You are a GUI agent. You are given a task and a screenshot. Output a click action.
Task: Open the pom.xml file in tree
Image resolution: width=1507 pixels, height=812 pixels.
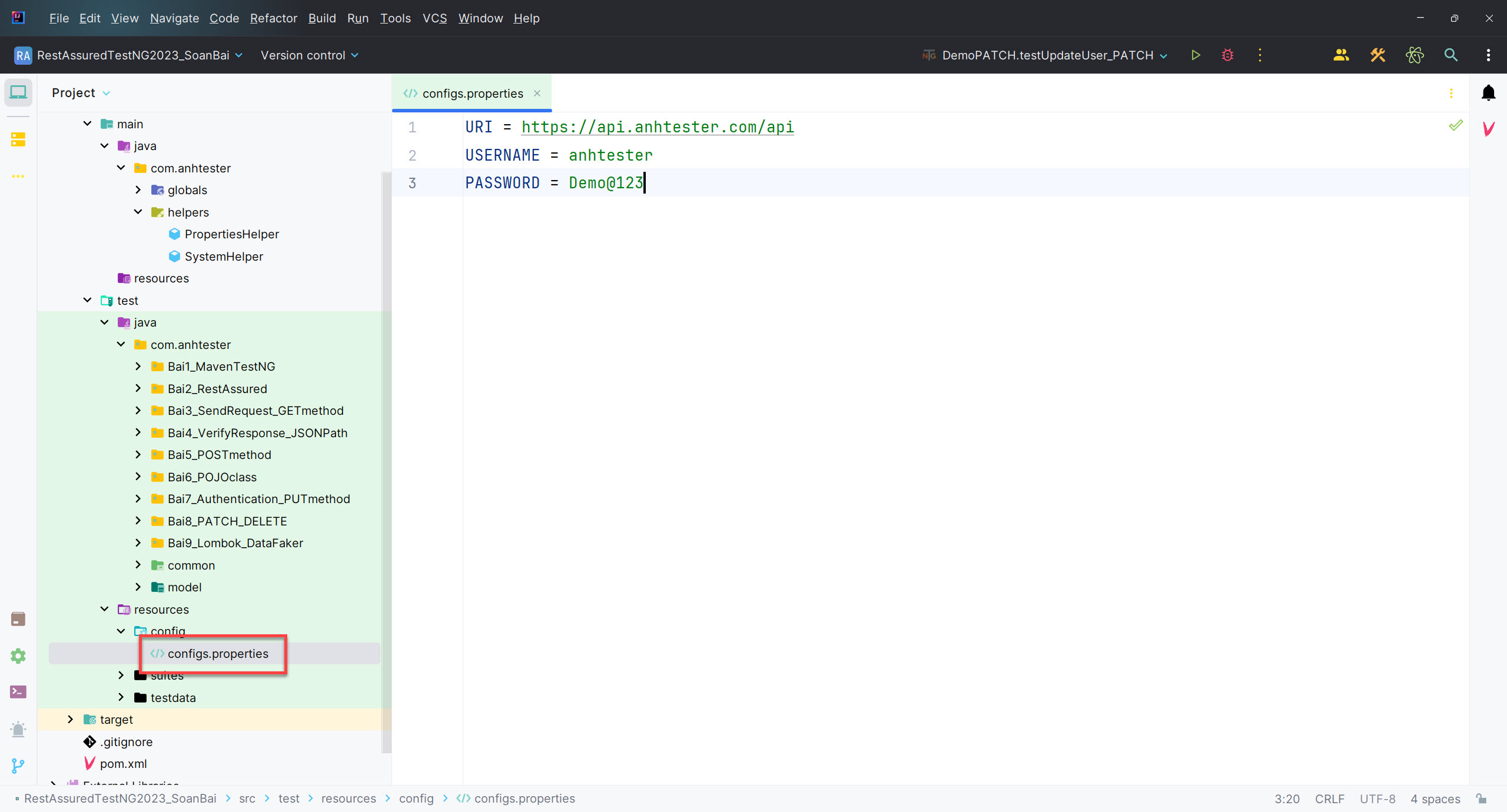pyautogui.click(x=123, y=763)
